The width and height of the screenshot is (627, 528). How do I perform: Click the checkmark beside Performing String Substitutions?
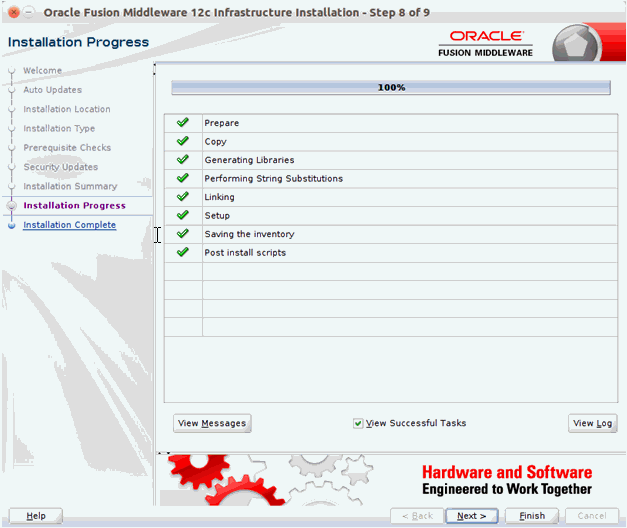click(183, 178)
